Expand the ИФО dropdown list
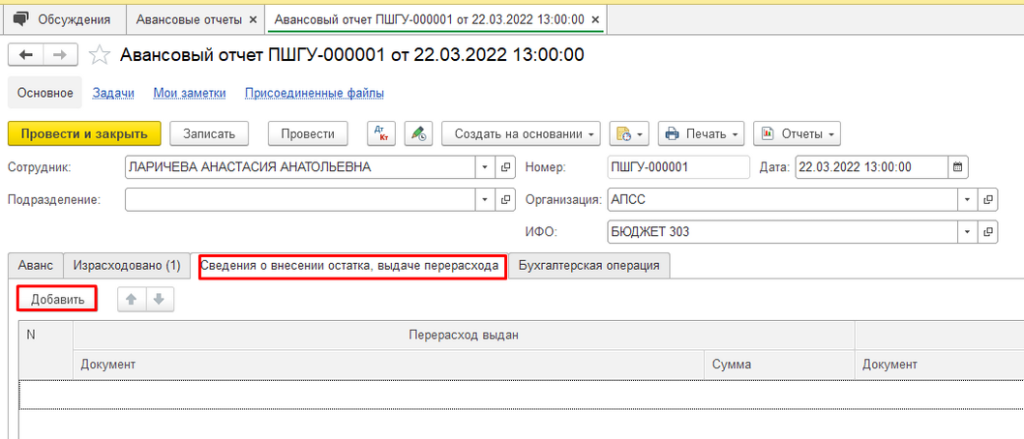Image resolution: width=1024 pixels, height=439 pixels. tap(967, 232)
